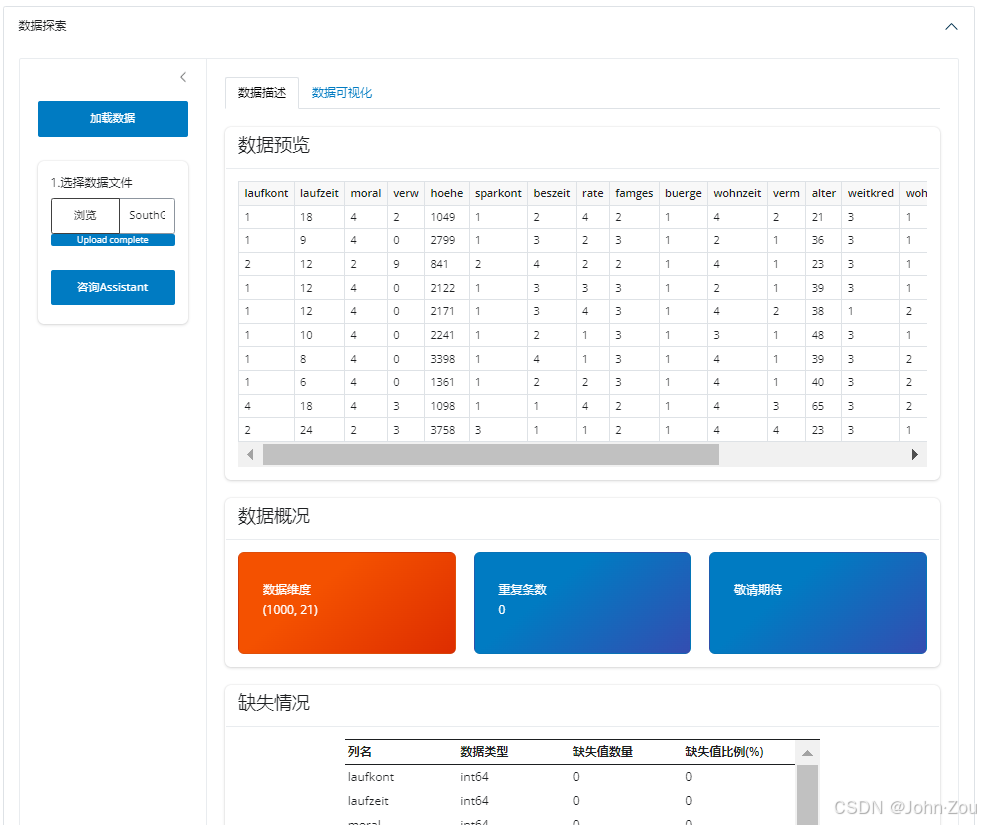
Task: Click the 缺失情况 section heading
Action: pos(273,703)
